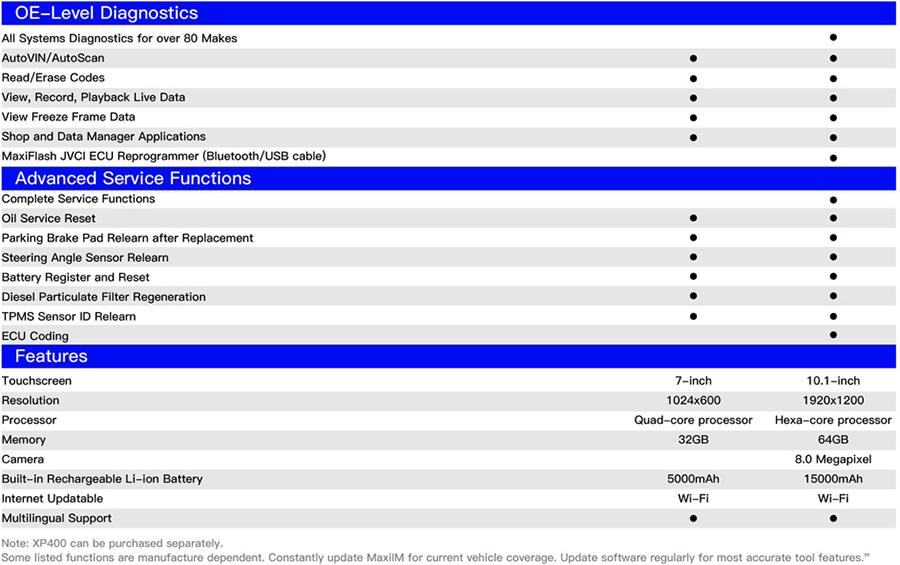Select the Camera row label
This screenshot has width=900, height=565.
[22, 459]
